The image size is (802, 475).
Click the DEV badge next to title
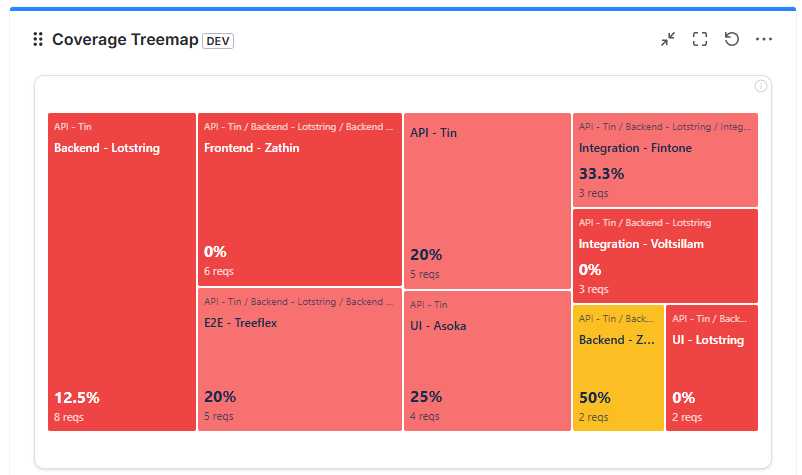click(x=218, y=40)
